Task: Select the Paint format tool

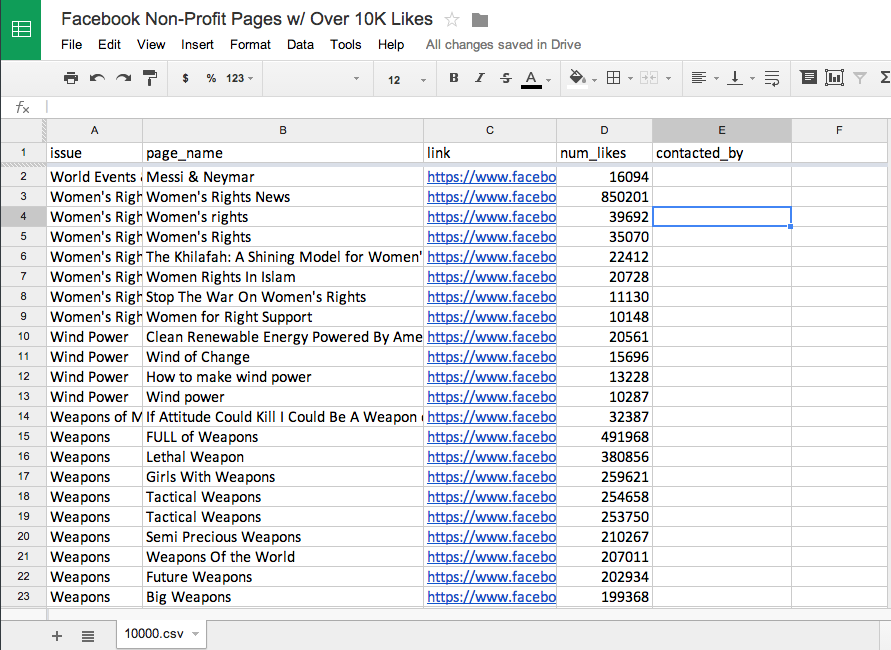Action: 150,78
